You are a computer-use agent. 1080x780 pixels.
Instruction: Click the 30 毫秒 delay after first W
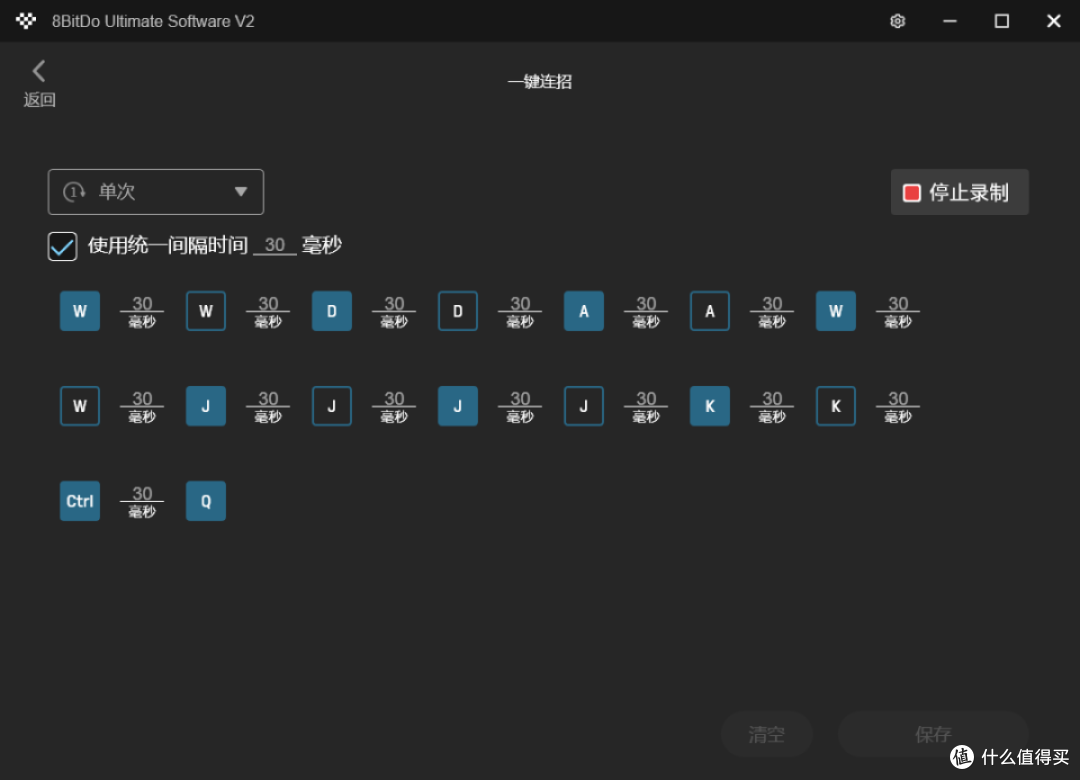coord(142,311)
